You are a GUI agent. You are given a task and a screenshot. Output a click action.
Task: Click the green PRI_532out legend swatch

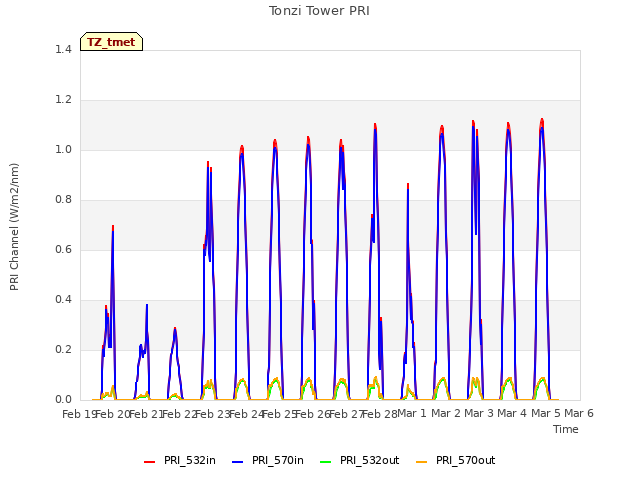tap(326, 461)
